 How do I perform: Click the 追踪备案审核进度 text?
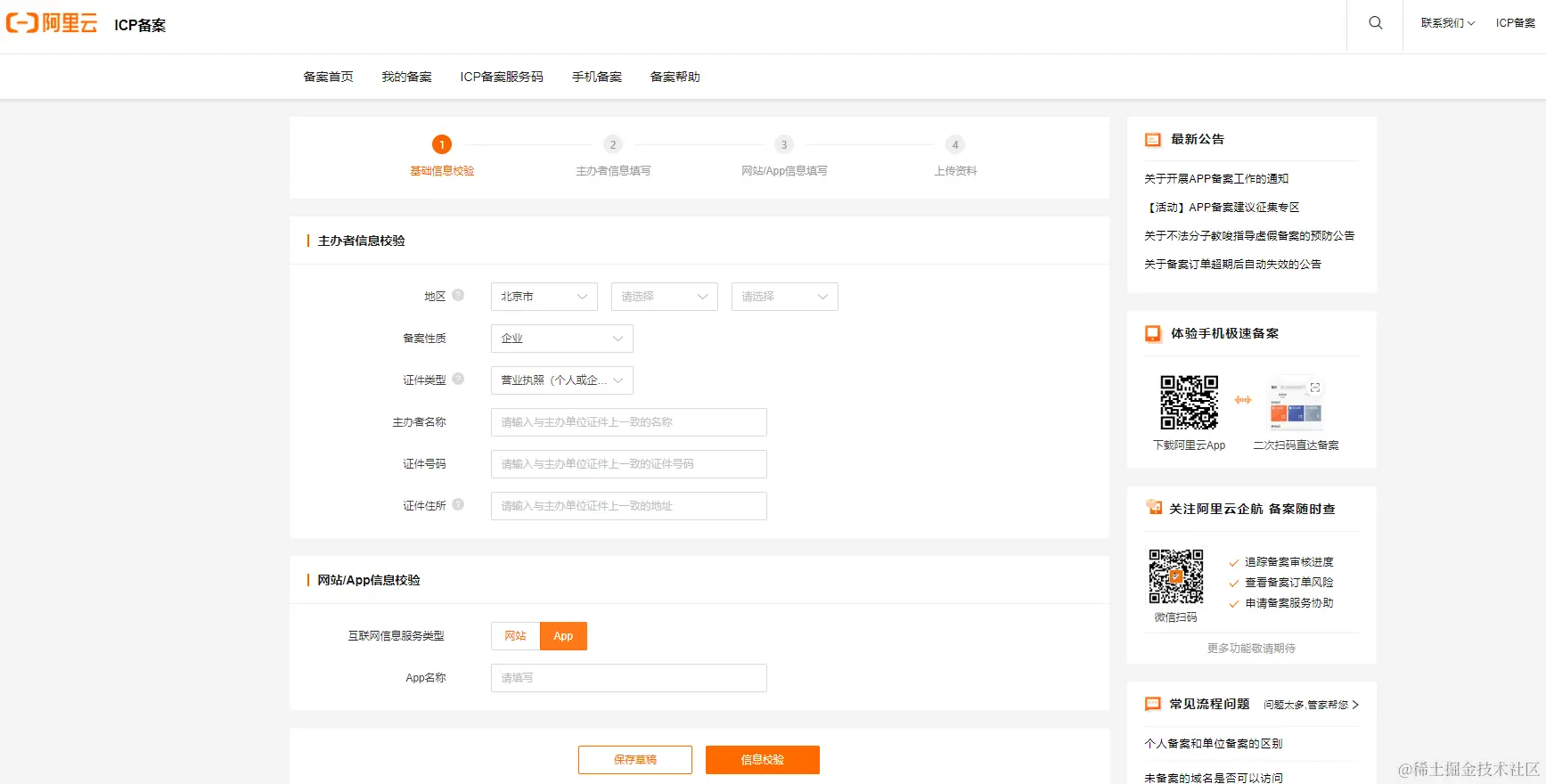click(1289, 562)
